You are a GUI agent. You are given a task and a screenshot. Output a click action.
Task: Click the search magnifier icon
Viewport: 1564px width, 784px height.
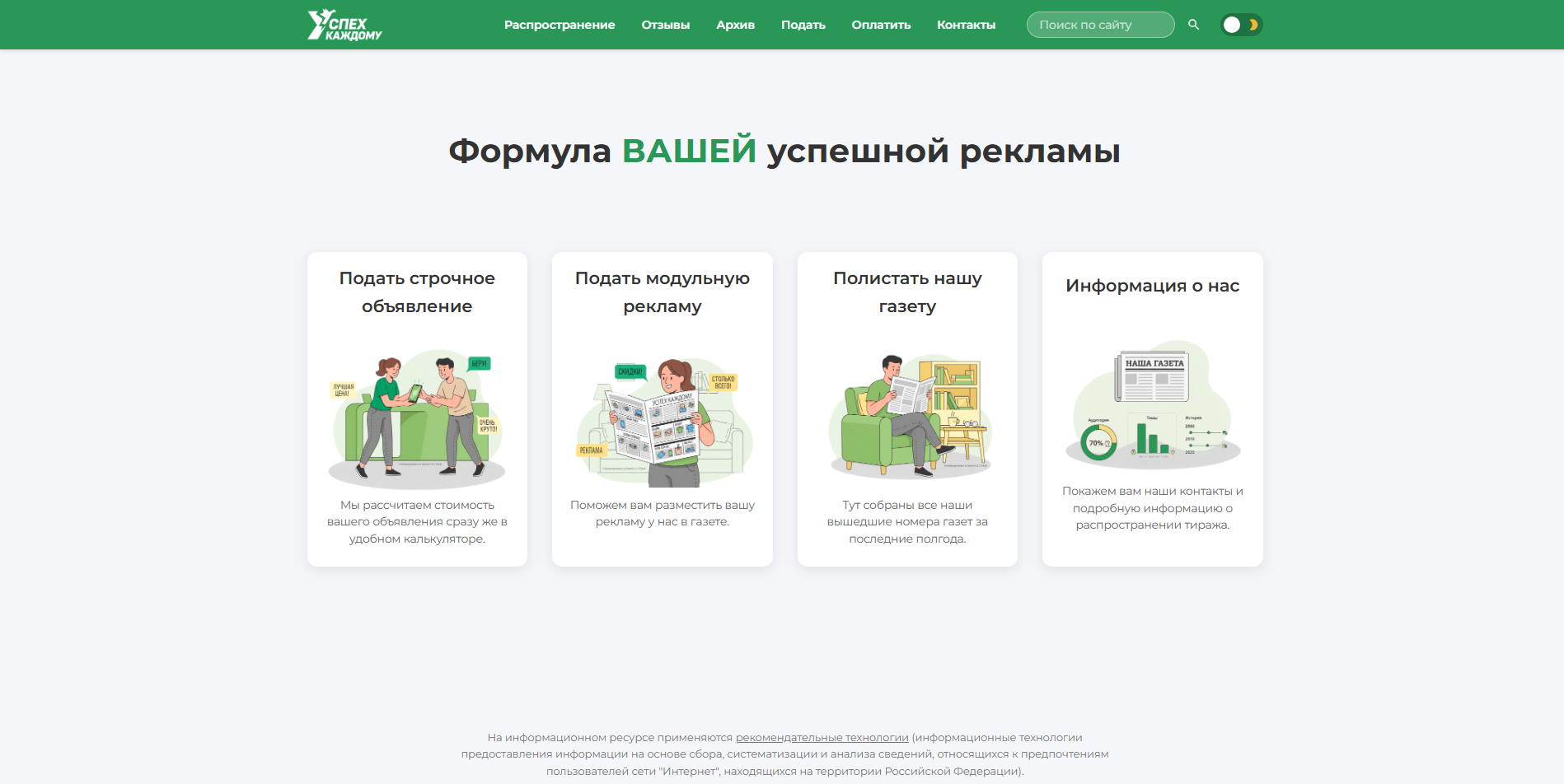pyautogui.click(x=1194, y=24)
